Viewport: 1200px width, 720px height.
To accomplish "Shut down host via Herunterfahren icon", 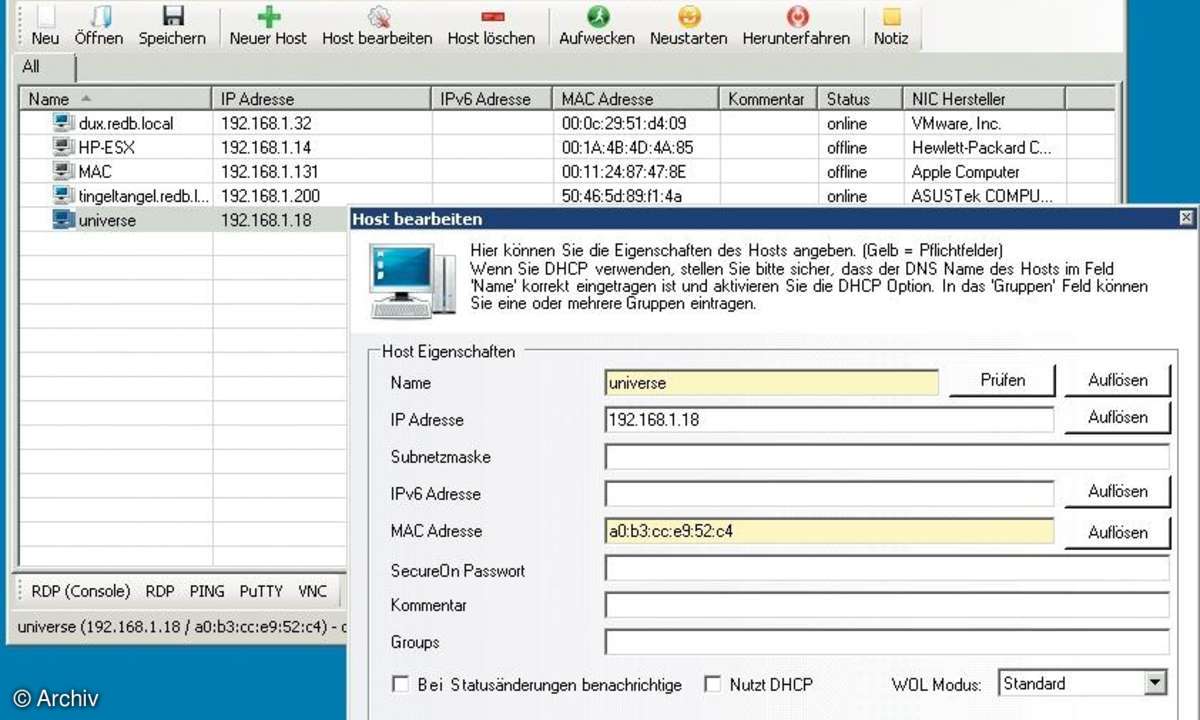I will 797,17.
